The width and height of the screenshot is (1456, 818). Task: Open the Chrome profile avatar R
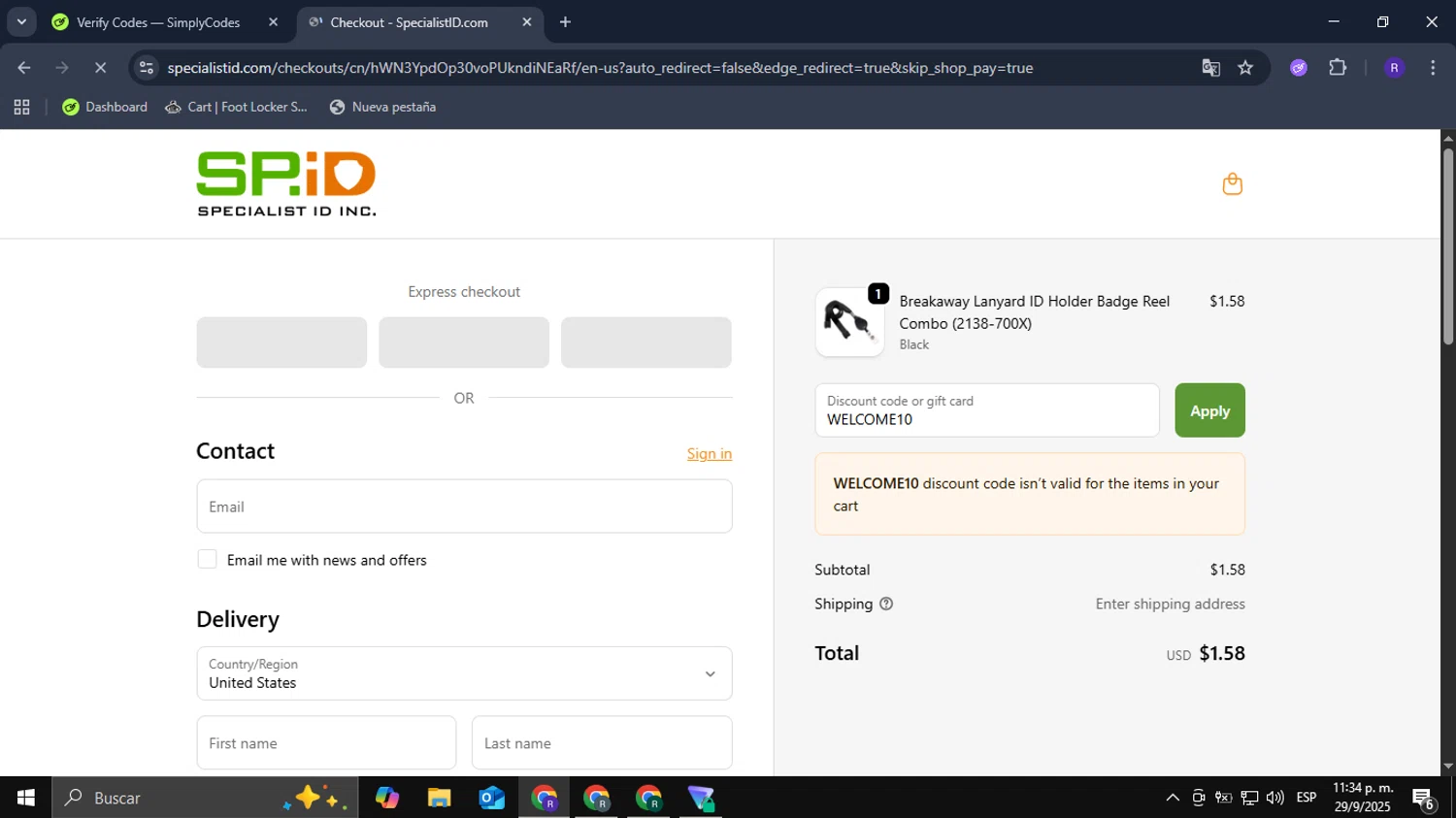click(x=1394, y=68)
